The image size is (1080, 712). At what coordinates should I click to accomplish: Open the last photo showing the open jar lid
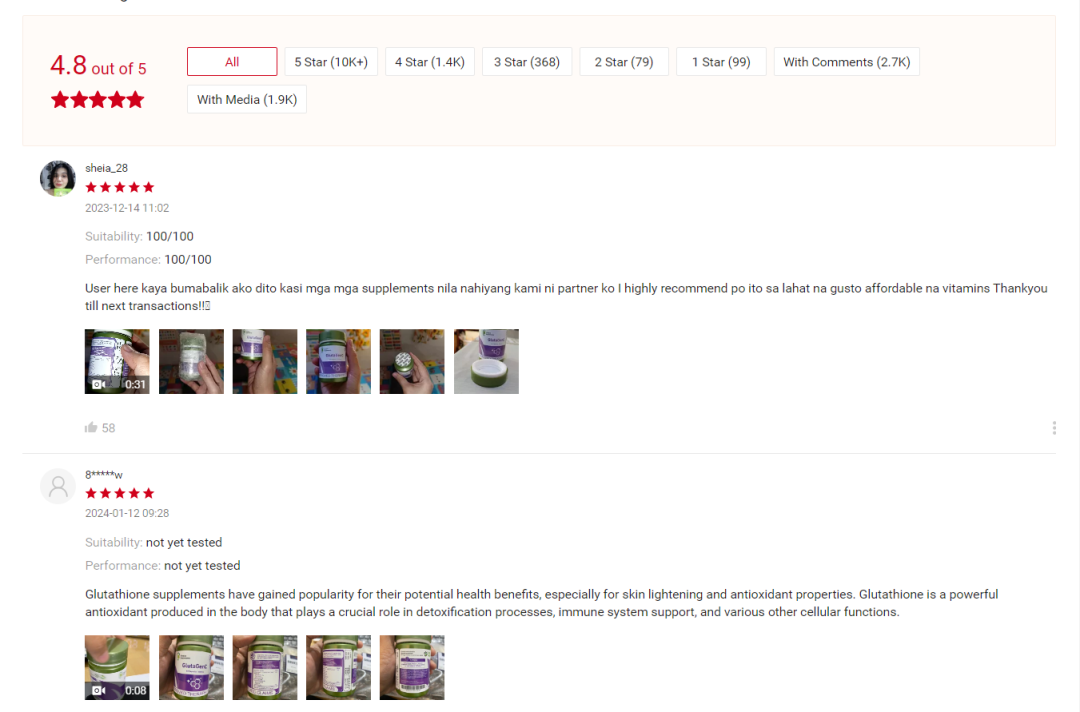point(486,362)
